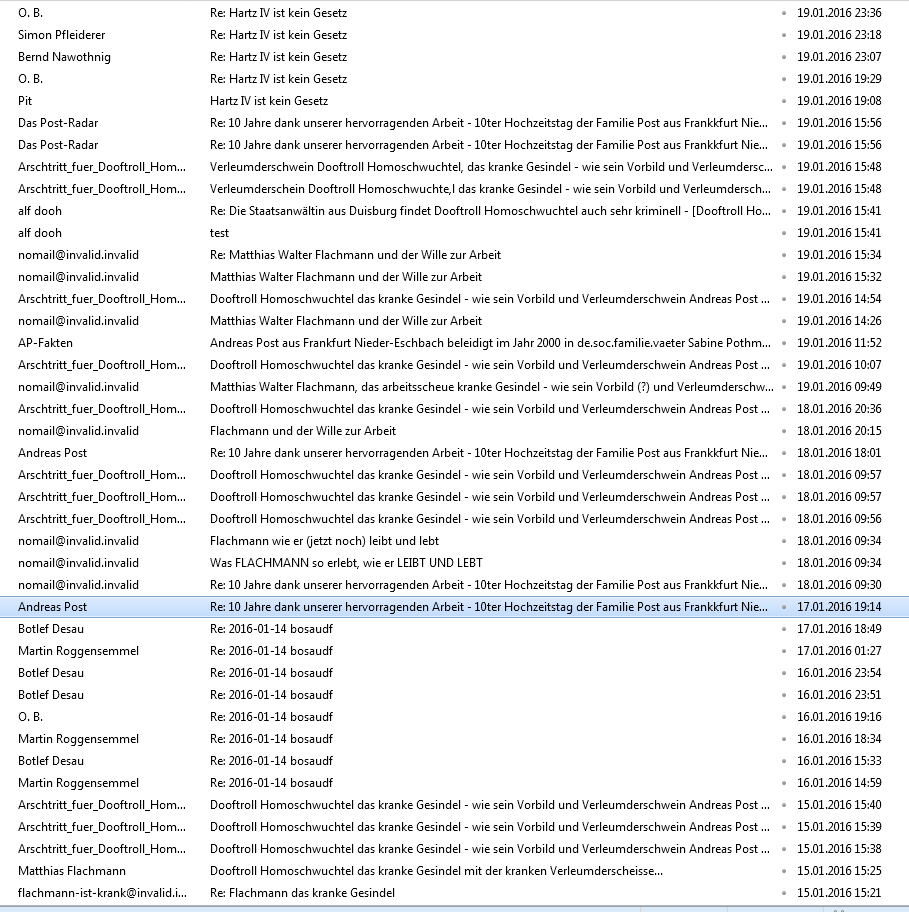This screenshot has height=912, width=909.
Task: Click date "19.01.2016 14:26"
Action: [x=839, y=321]
